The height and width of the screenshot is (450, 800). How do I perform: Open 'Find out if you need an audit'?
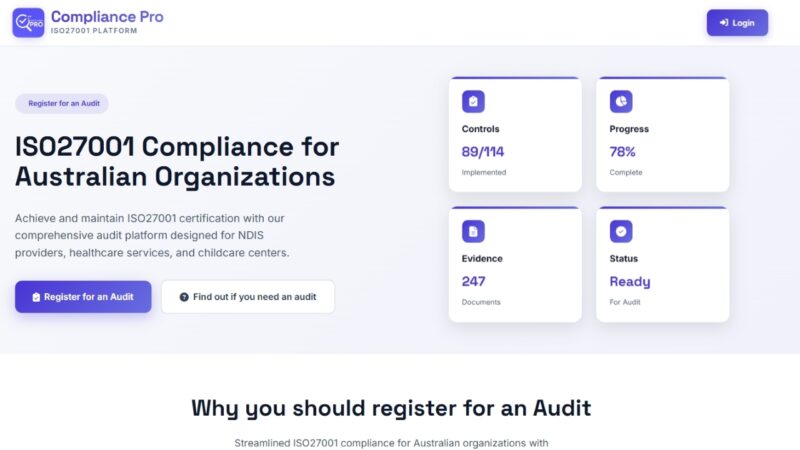coord(248,297)
